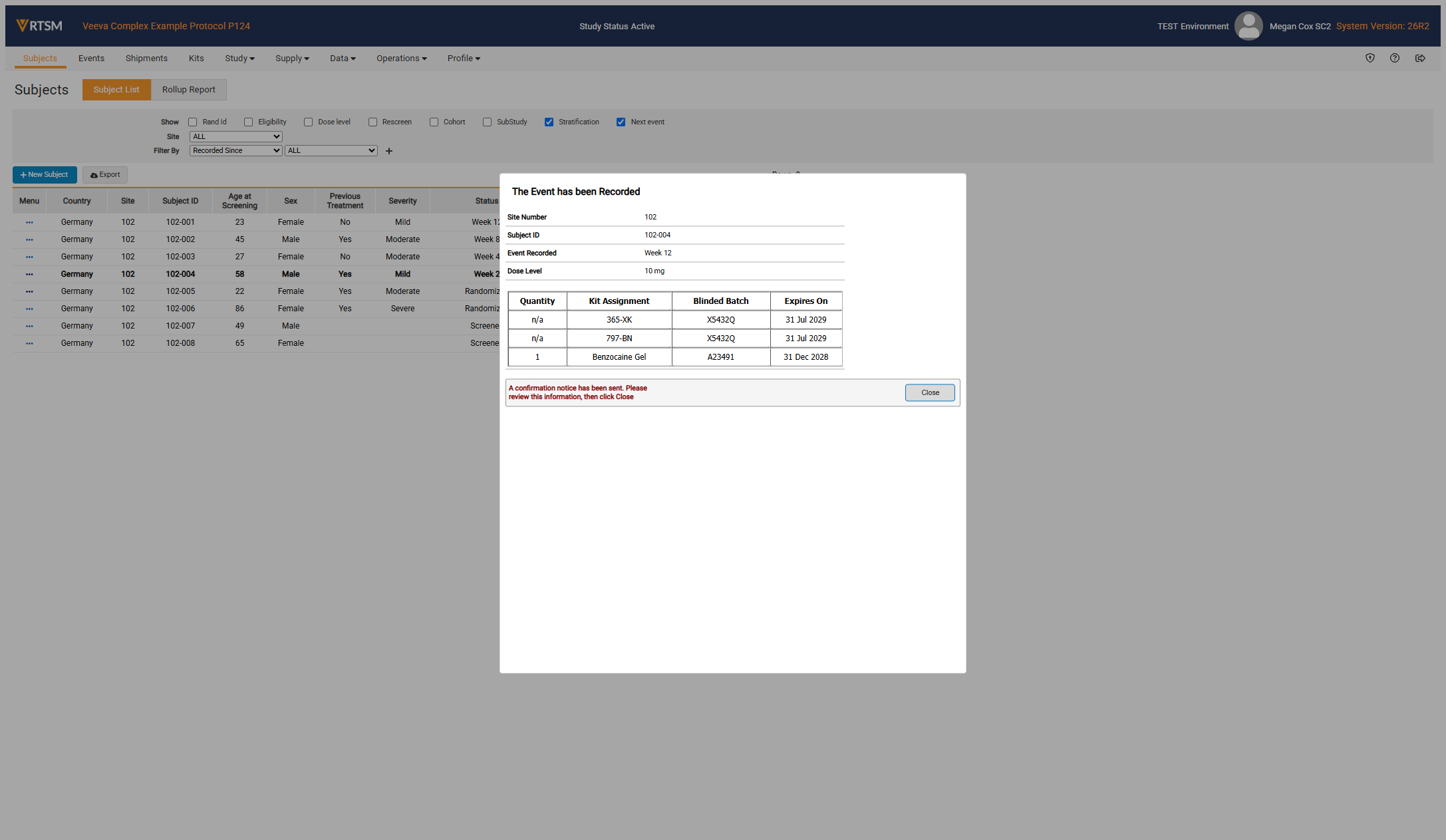Click the Close button in the dialog
This screenshot has width=1446, height=840.
(x=929, y=392)
